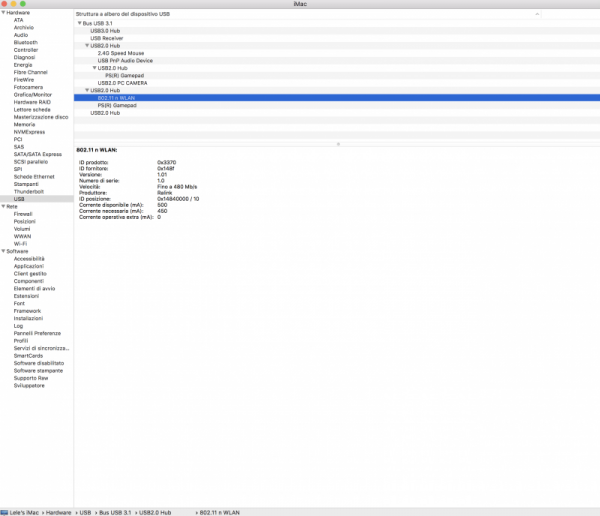Open the Audio hardware section

tap(21, 35)
